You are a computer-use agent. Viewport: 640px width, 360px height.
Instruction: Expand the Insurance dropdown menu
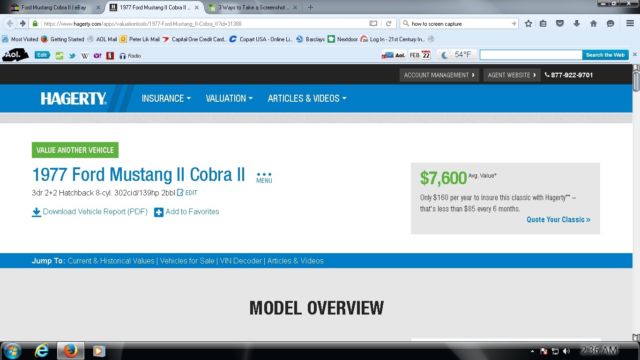pos(166,98)
